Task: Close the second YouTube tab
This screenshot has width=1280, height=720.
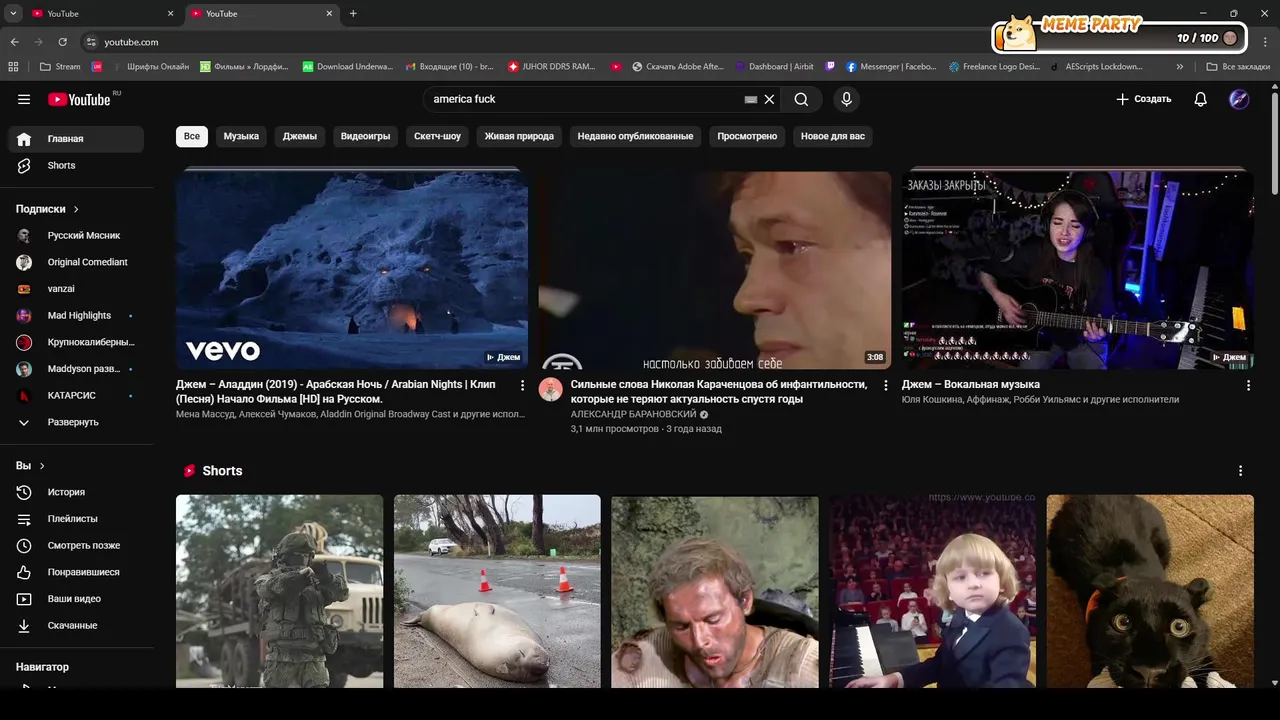Action: pos(329,14)
